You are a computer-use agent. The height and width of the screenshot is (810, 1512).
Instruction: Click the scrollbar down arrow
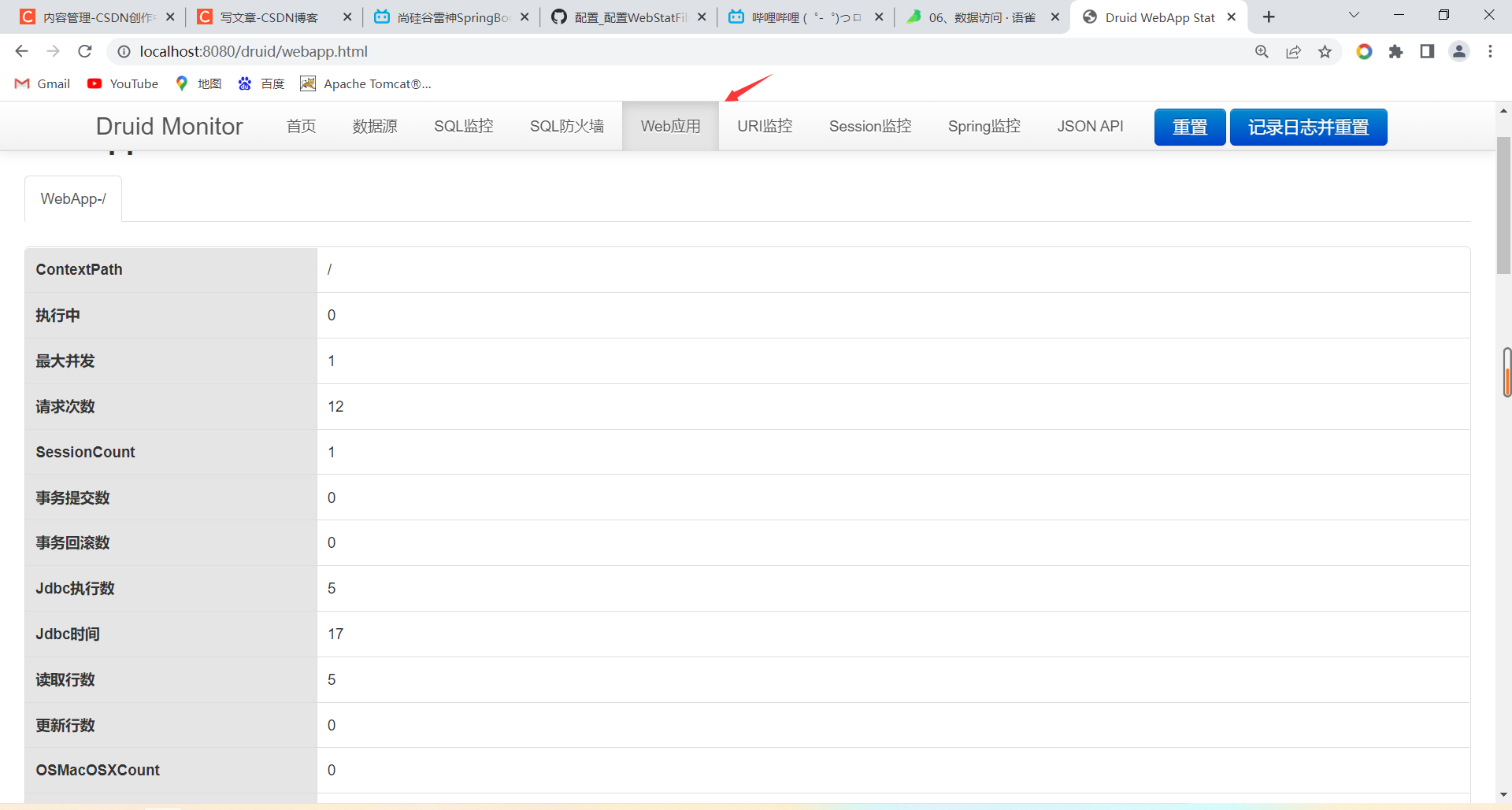point(1503,795)
